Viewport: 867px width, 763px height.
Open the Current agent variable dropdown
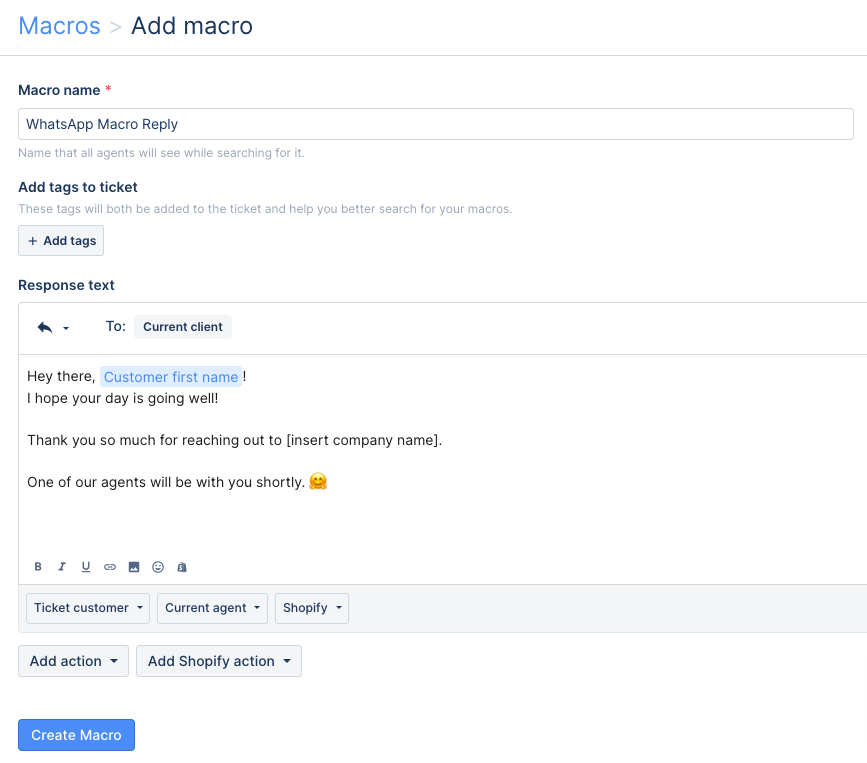click(x=212, y=608)
